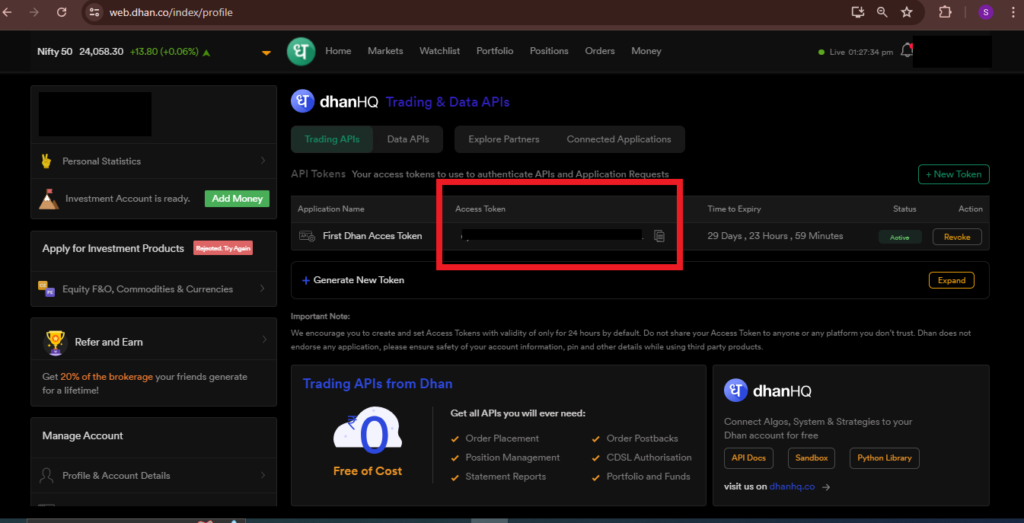Click the Application Name column header
The height and width of the screenshot is (523, 1024).
click(x=331, y=209)
